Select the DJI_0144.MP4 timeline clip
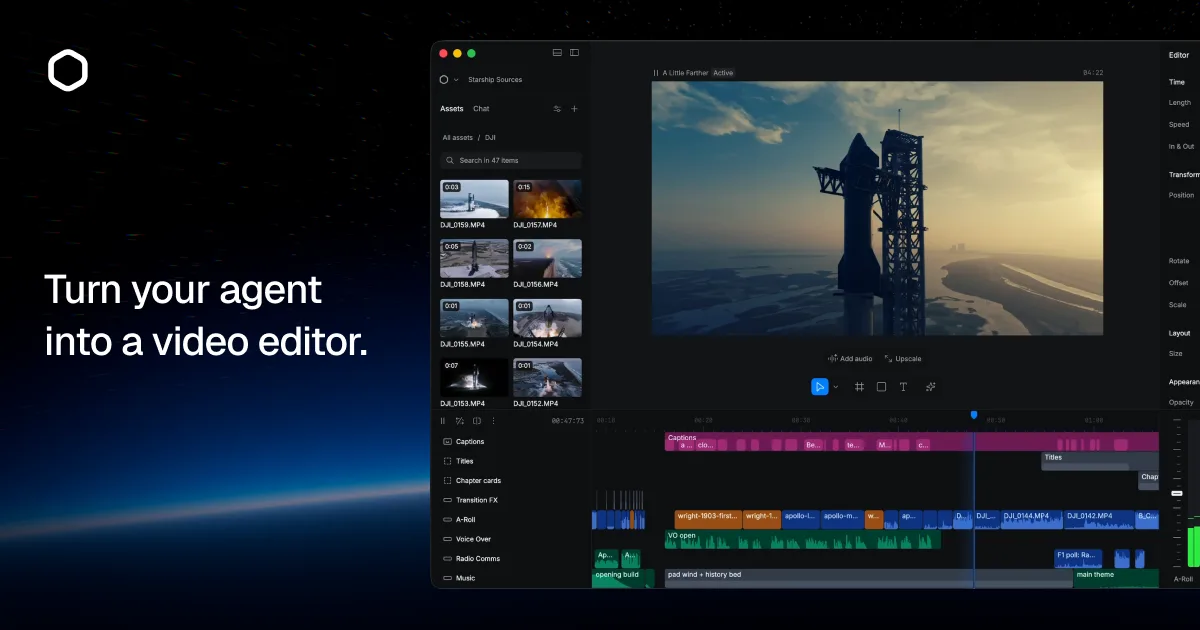 (x=1030, y=520)
